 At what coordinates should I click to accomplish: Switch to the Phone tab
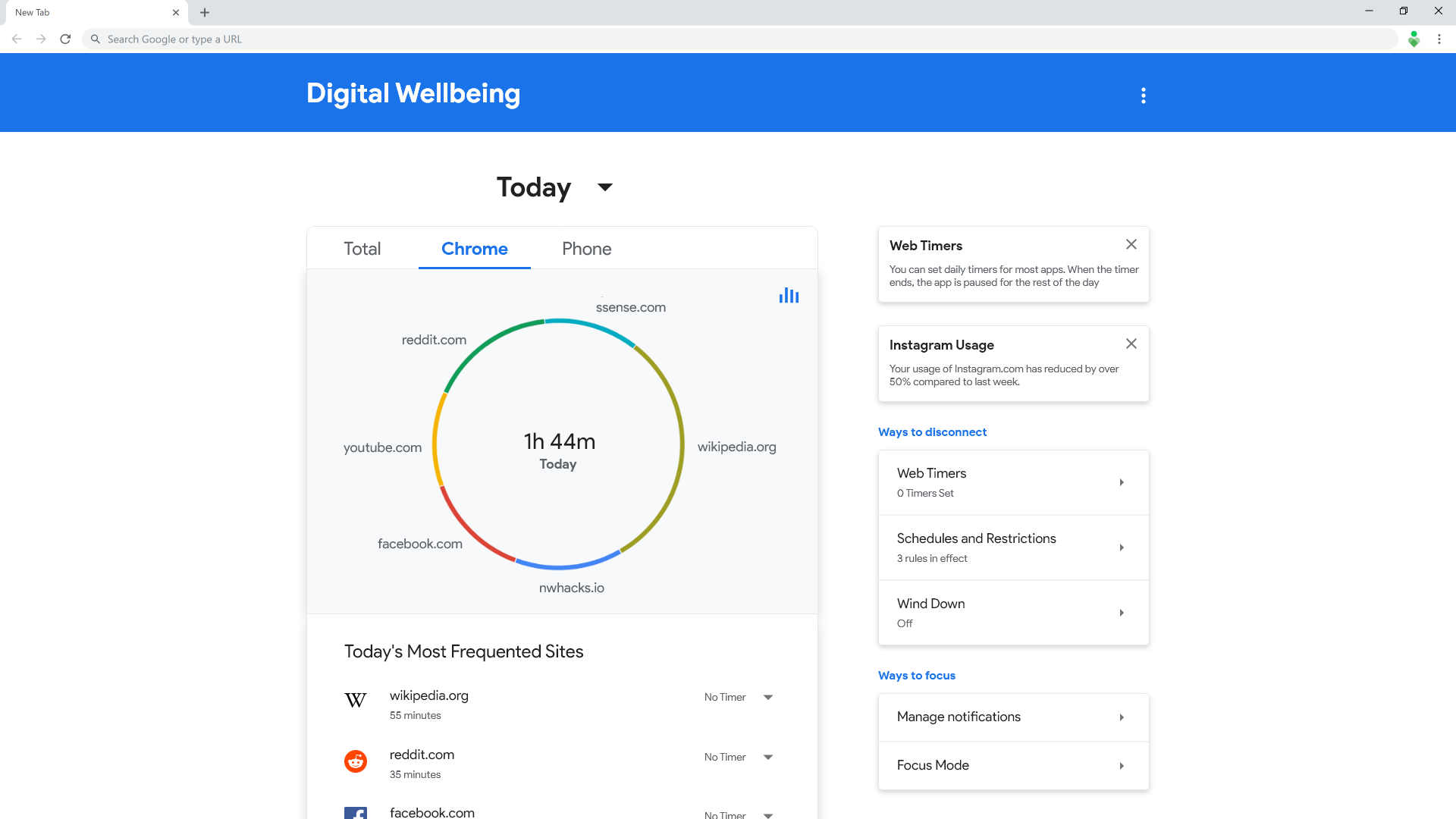[x=586, y=249]
